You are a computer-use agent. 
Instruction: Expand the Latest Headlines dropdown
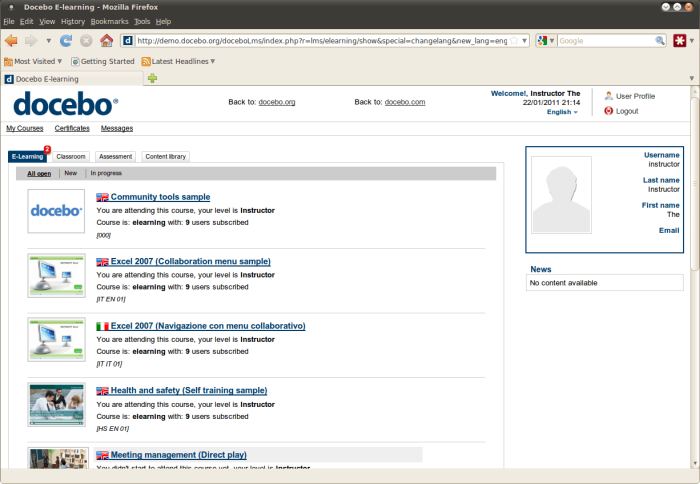(213, 61)
